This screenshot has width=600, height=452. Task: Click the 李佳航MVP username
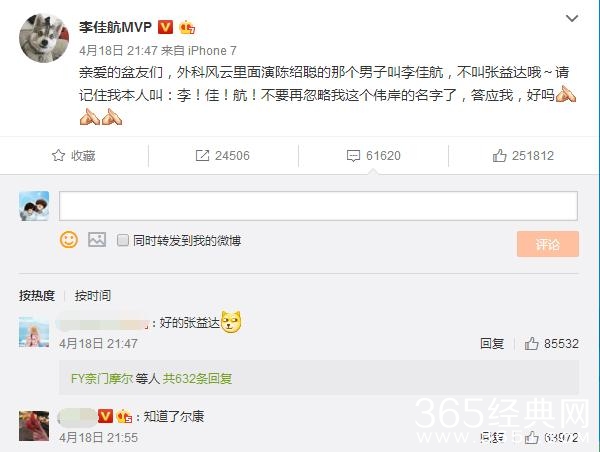click(x=115, y=27)
